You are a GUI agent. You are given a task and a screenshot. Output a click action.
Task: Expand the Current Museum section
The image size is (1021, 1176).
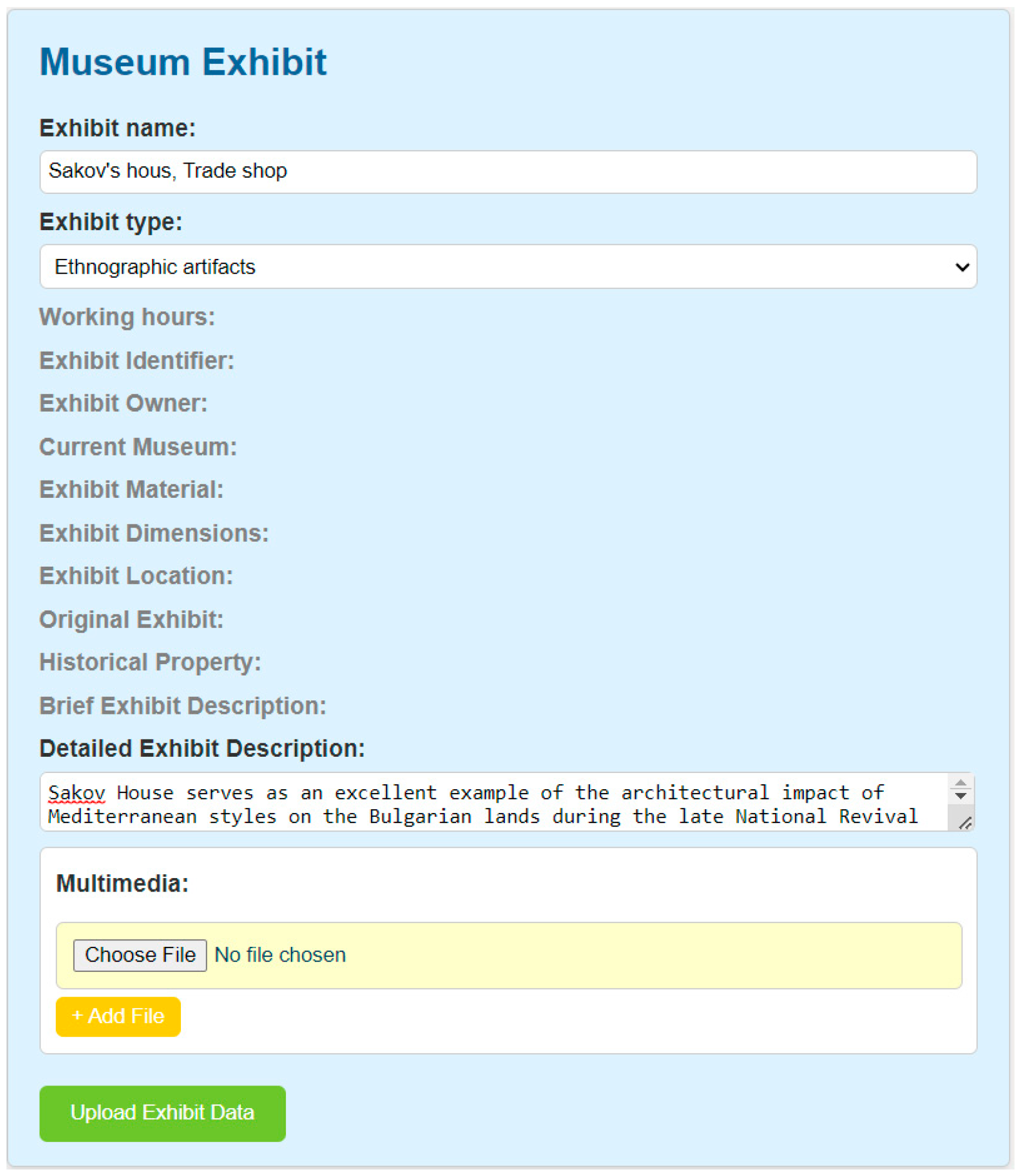[138, 447]
